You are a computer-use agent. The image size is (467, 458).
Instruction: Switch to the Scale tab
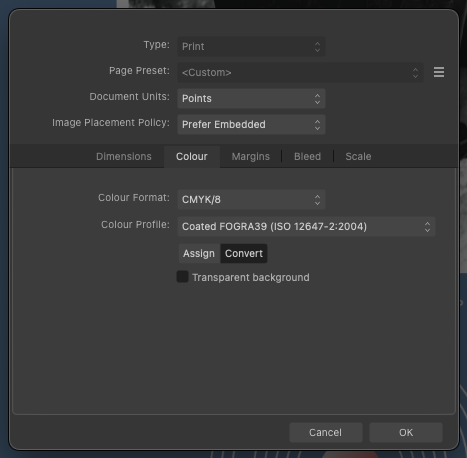(x=358, y=156)
